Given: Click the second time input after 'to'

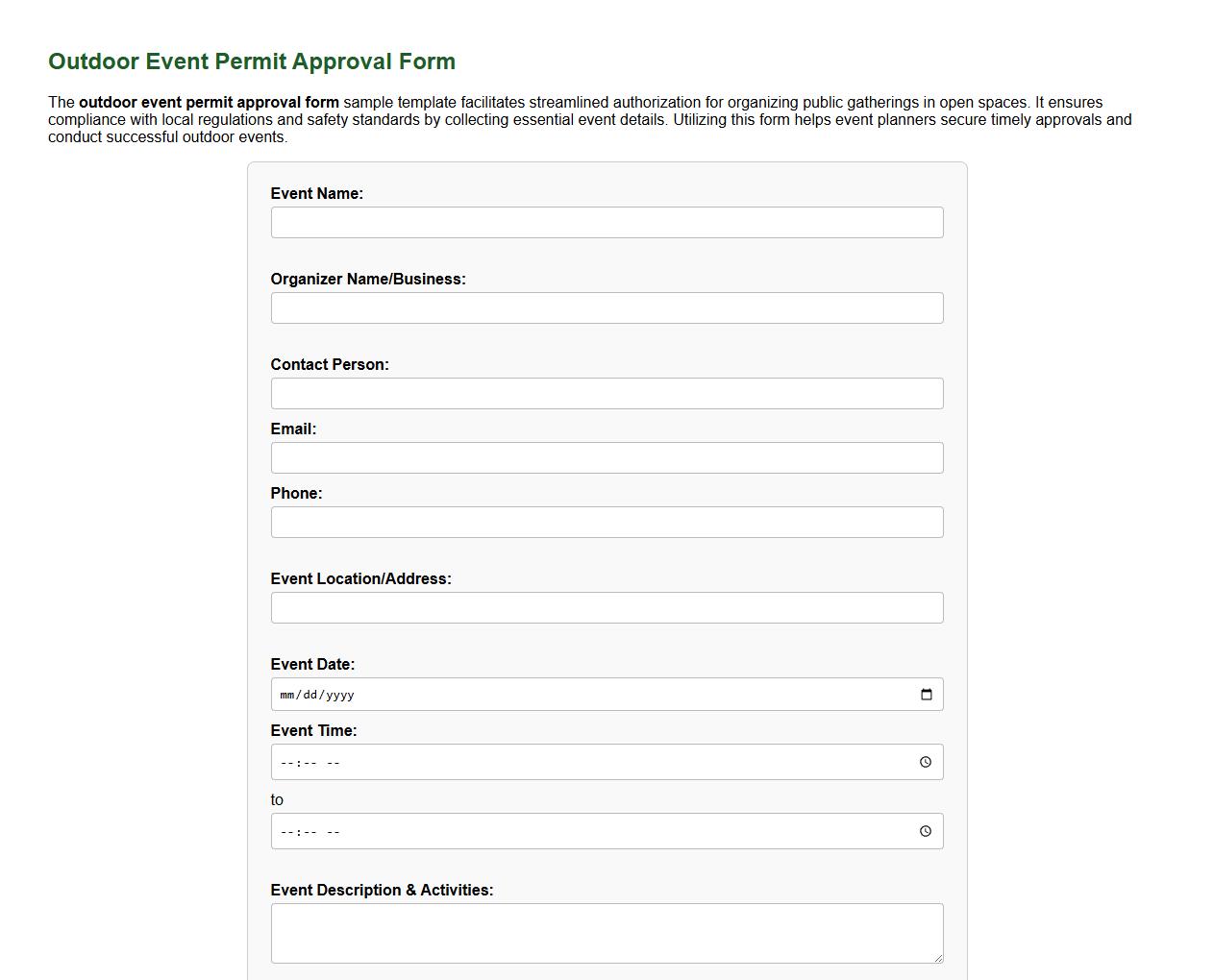Looking at the screenshot, I should (577, 830).
